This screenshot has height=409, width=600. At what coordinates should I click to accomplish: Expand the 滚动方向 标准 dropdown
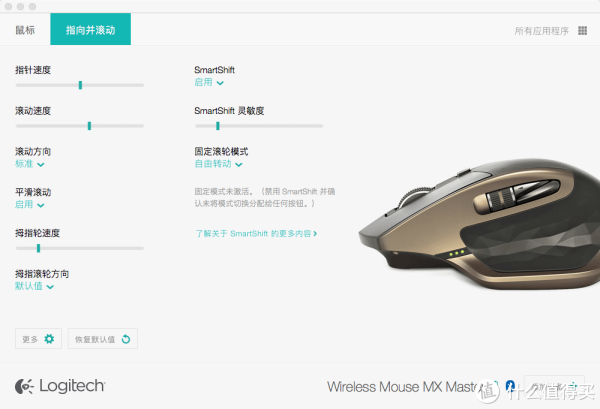(30, 164)
